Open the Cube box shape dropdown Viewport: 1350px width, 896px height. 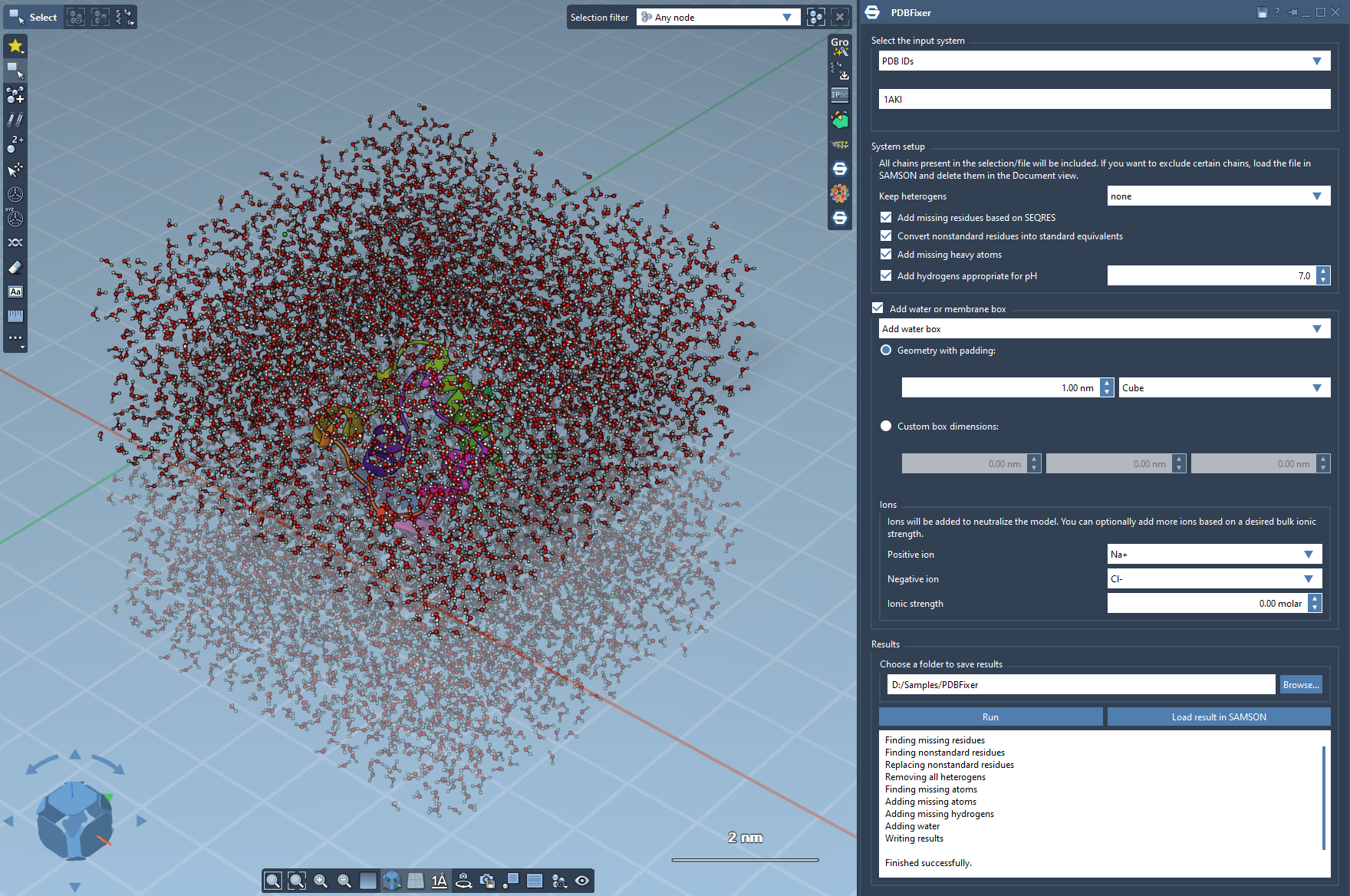pyautogui.click(x=1224, y=388)
